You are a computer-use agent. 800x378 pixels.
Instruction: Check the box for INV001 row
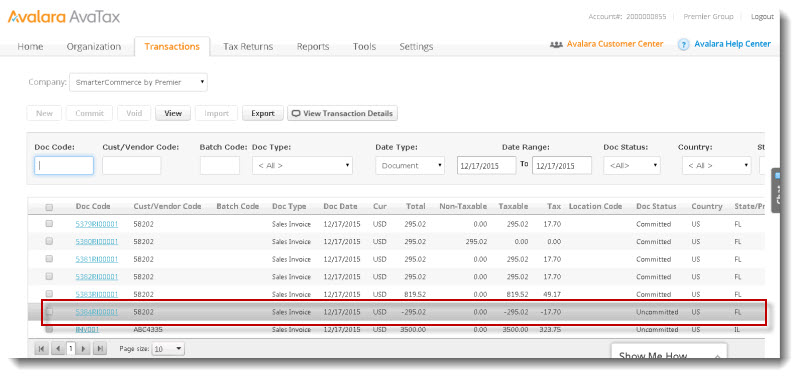pos(49,329)
